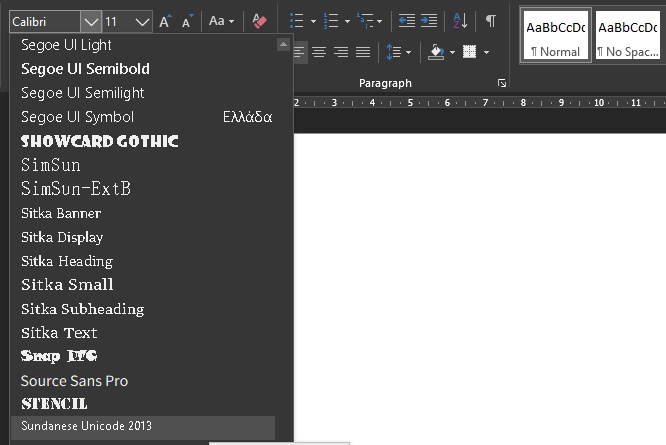Viewport: 666px width, 445px height.
Task: Click the Increase Font Size icon
Action: (x=165, y=21)
